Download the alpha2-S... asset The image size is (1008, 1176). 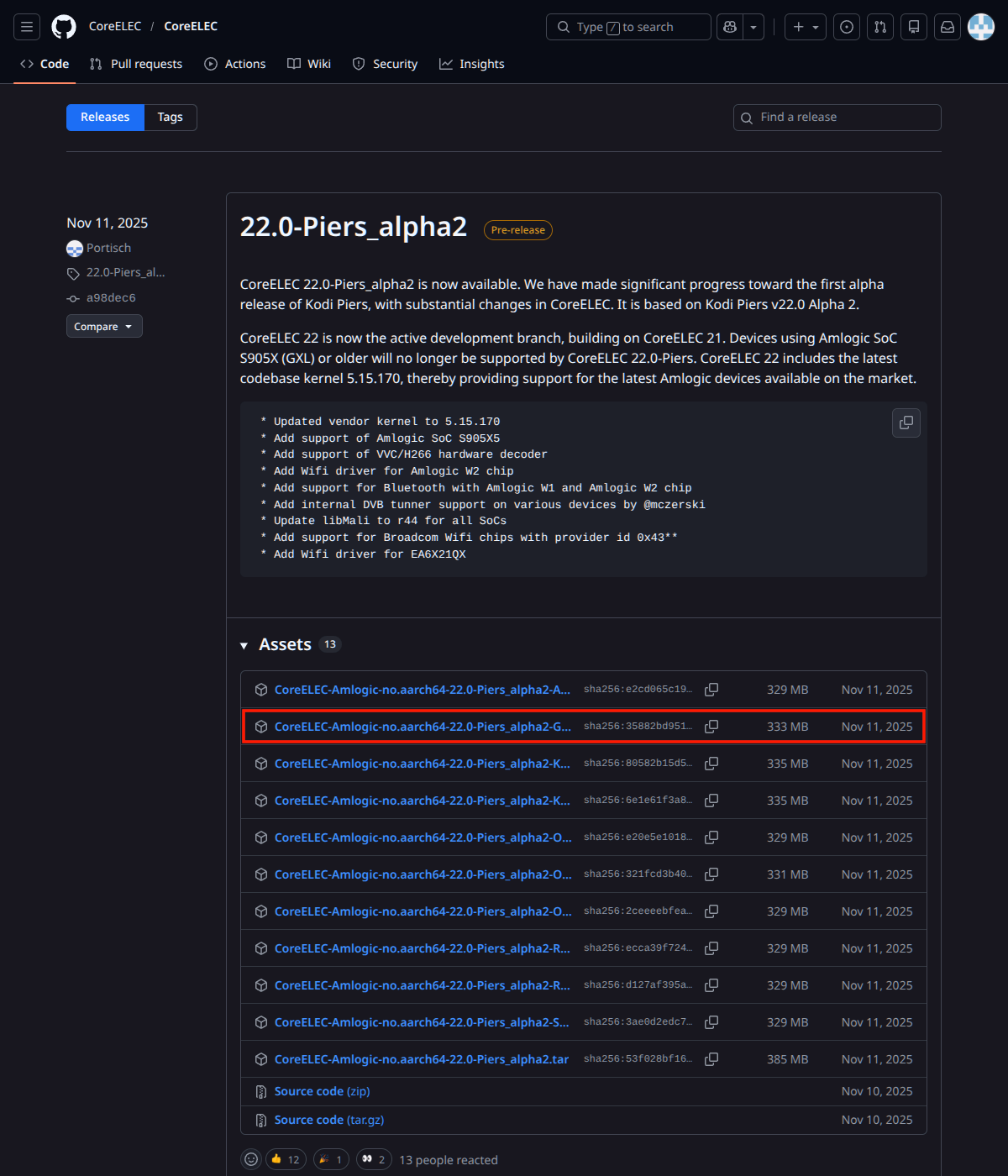pos(422,1022)
